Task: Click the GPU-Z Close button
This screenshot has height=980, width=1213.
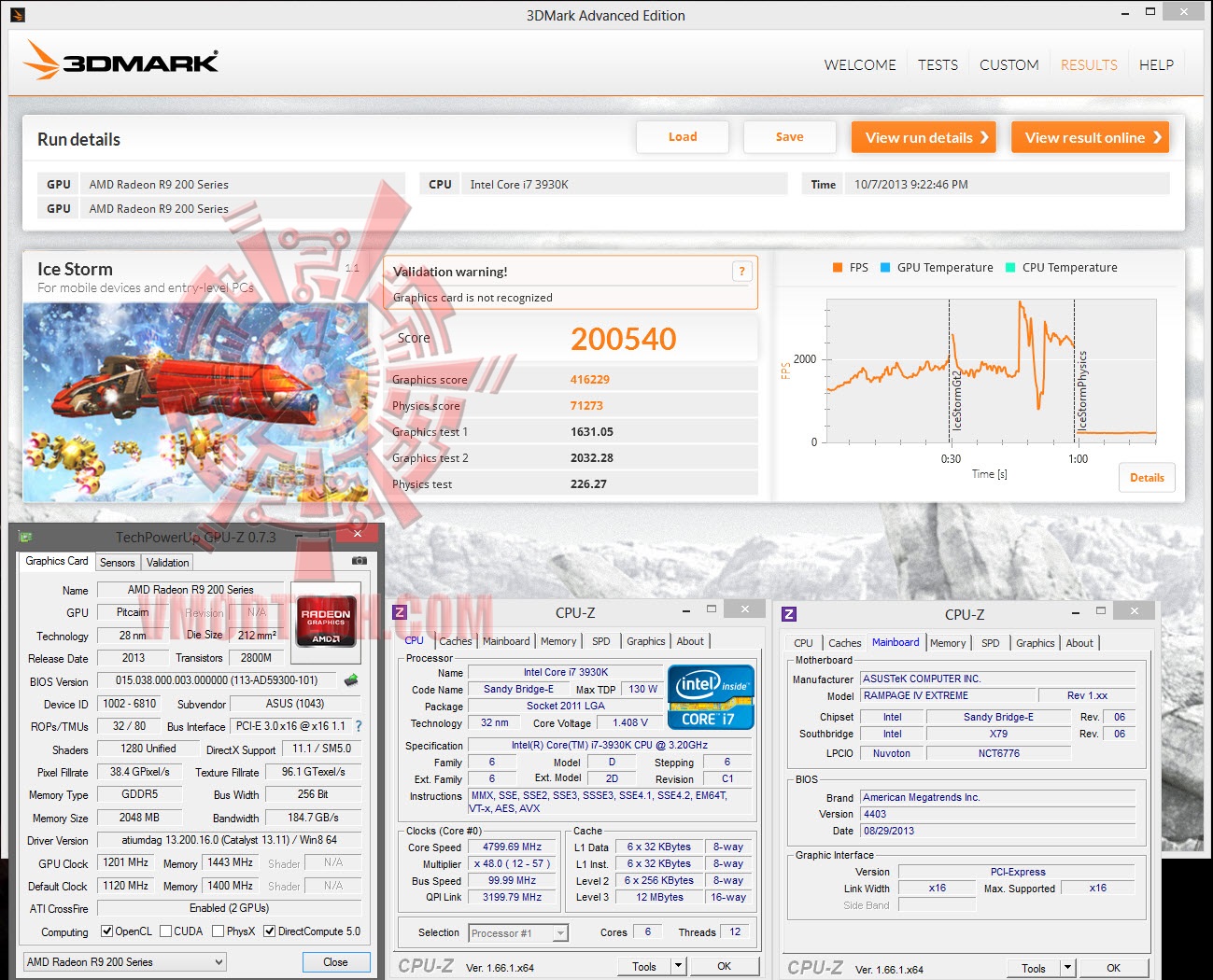Action: pos(336,962)
